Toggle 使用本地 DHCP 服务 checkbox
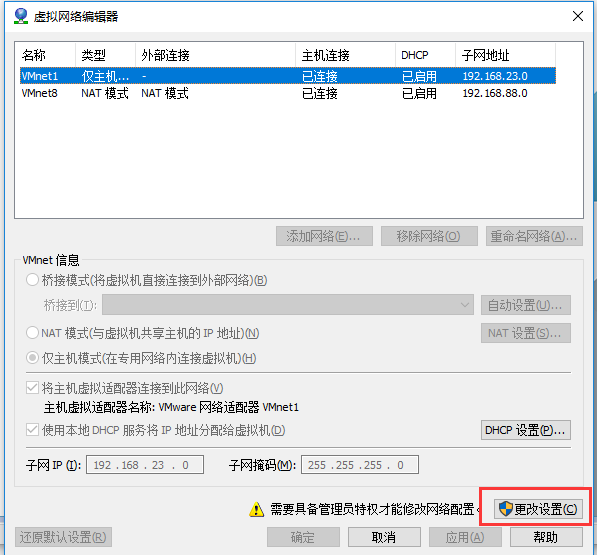Viewport: 597px width, 555px height. 32,430
